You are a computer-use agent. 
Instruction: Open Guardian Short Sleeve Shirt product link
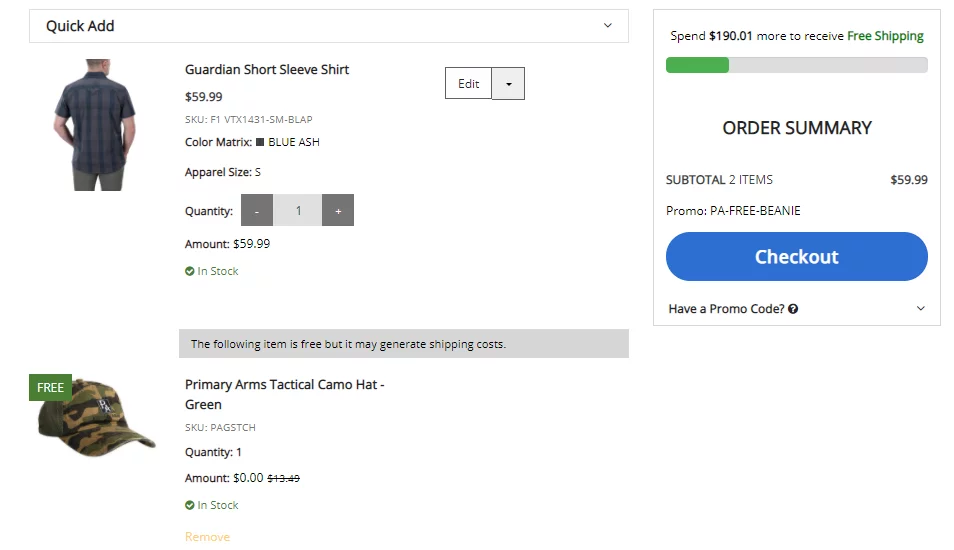[x=266, y=69]
